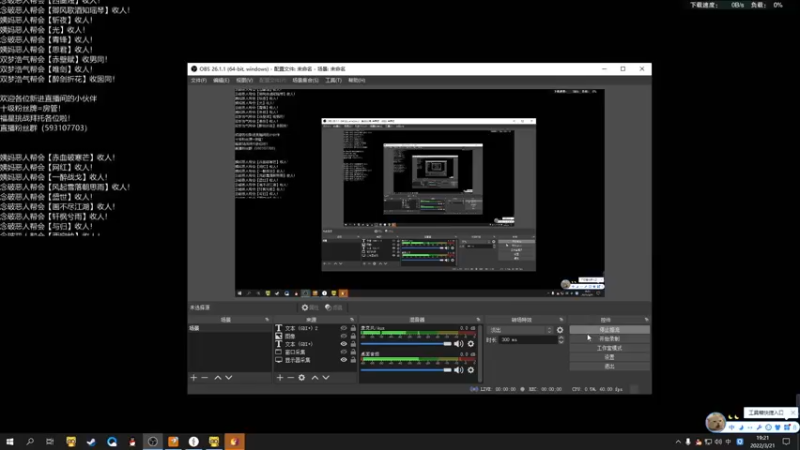
Task: Open the 视图(V) menu
Action: [244, 81]
